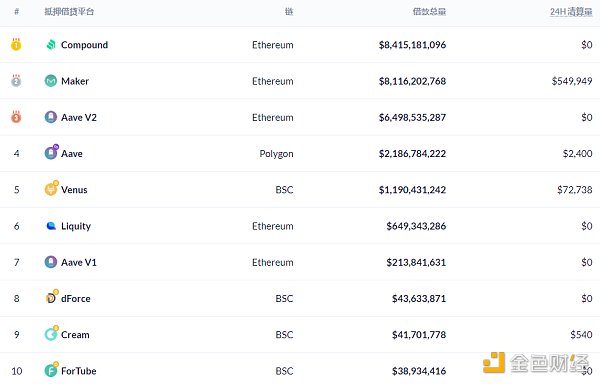Click the Venus logo icon
The image size is (600, 384).
pyautogui.click(x=51, y=189)
